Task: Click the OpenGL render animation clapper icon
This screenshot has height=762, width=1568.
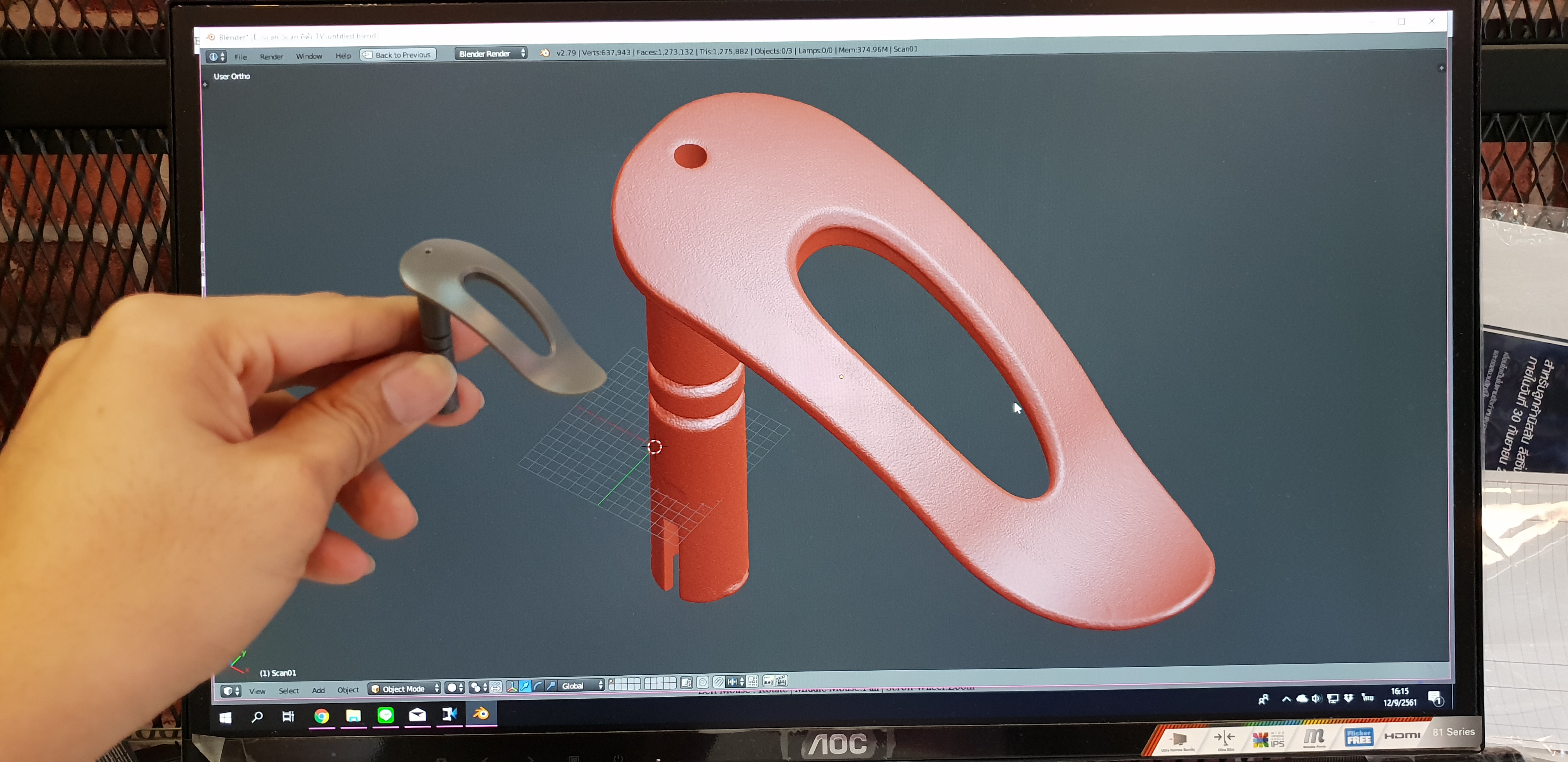Action: tap(782, 680)
